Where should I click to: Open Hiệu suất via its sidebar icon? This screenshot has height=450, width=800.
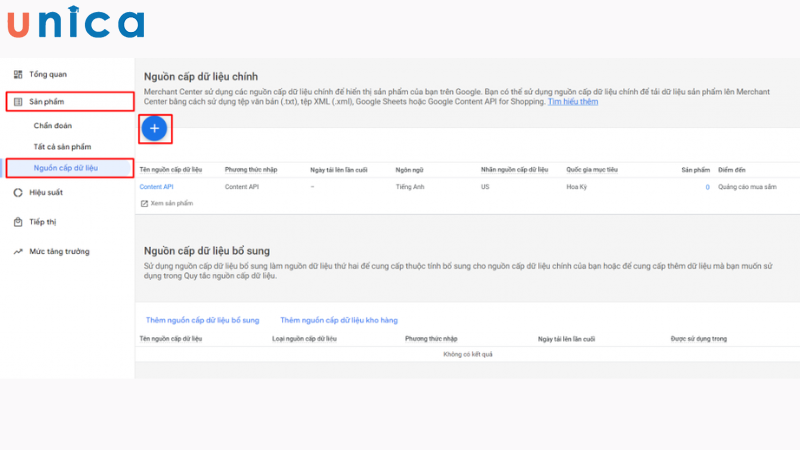(x=18, y=192)
